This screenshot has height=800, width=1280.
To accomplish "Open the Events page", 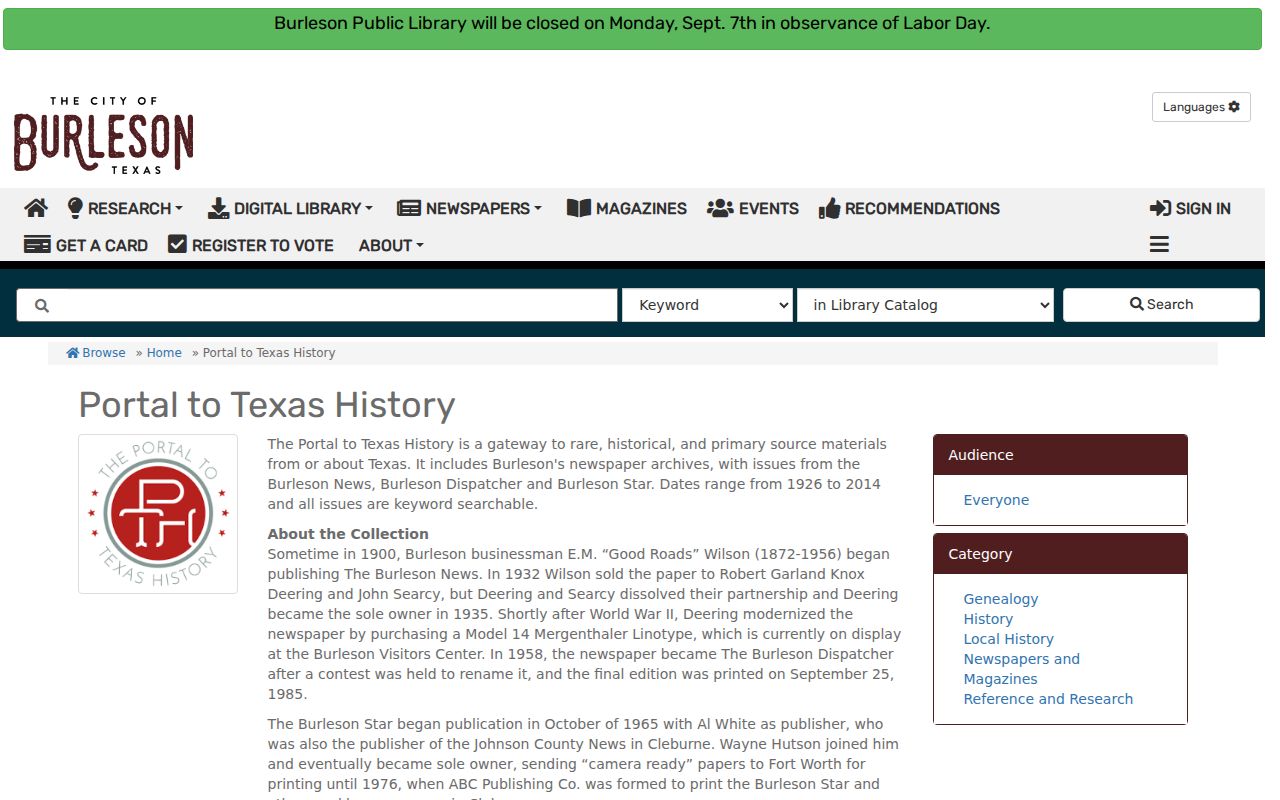I will [753, 208].
